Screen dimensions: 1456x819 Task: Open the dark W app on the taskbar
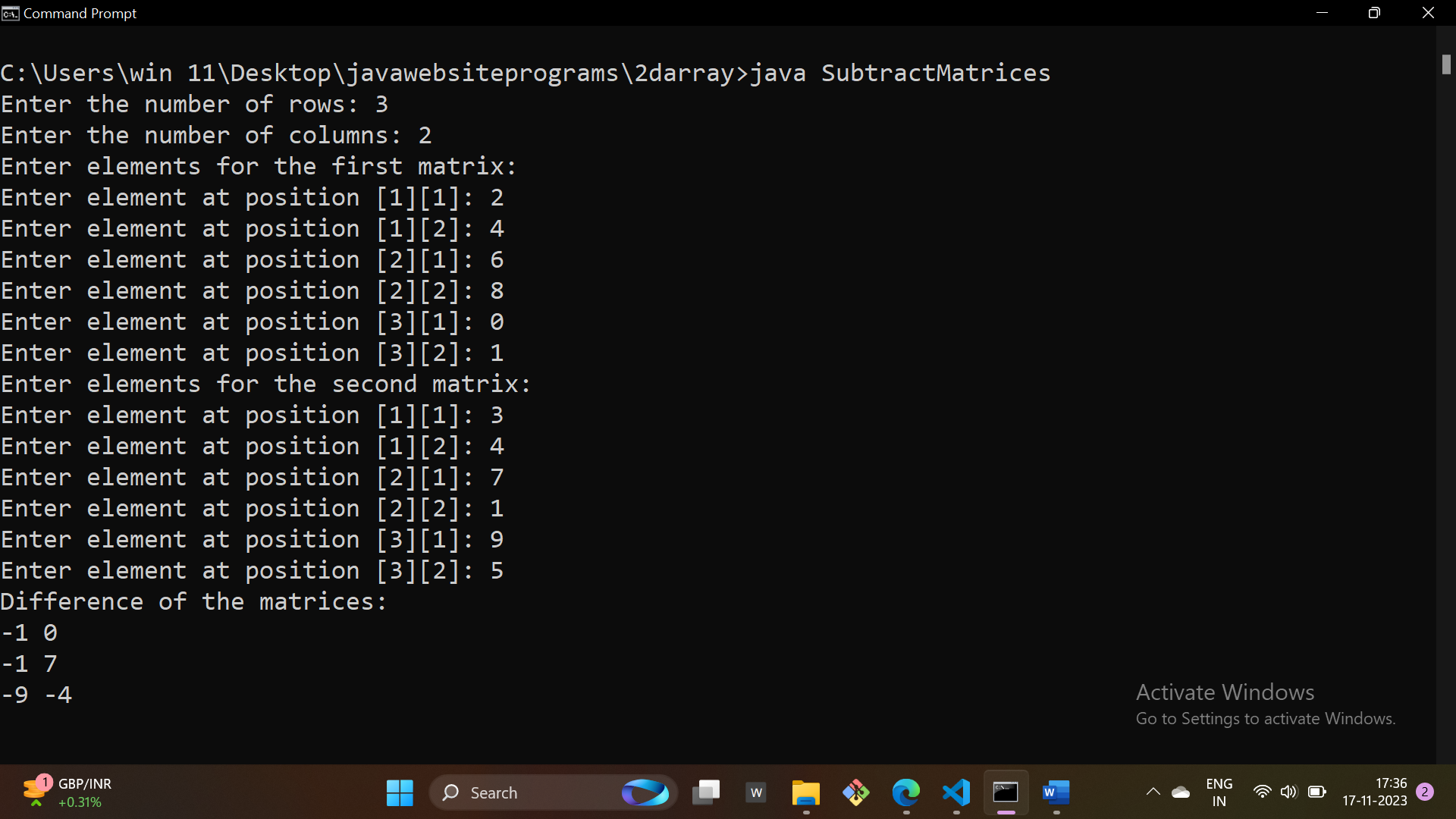coord(756,792)
